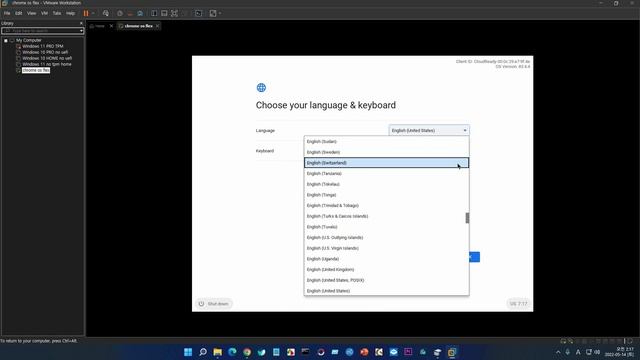Toggle thumbnail bar view icon
This screenshot has height=360, width=640.
tap(164, 13)
